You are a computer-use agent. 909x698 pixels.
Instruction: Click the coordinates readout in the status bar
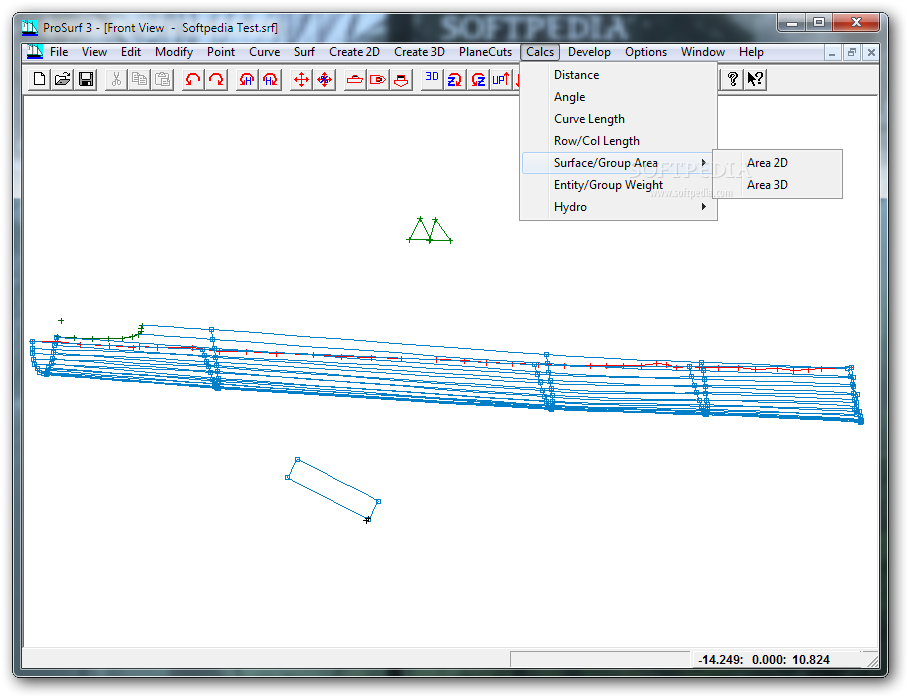coord(764,660)
